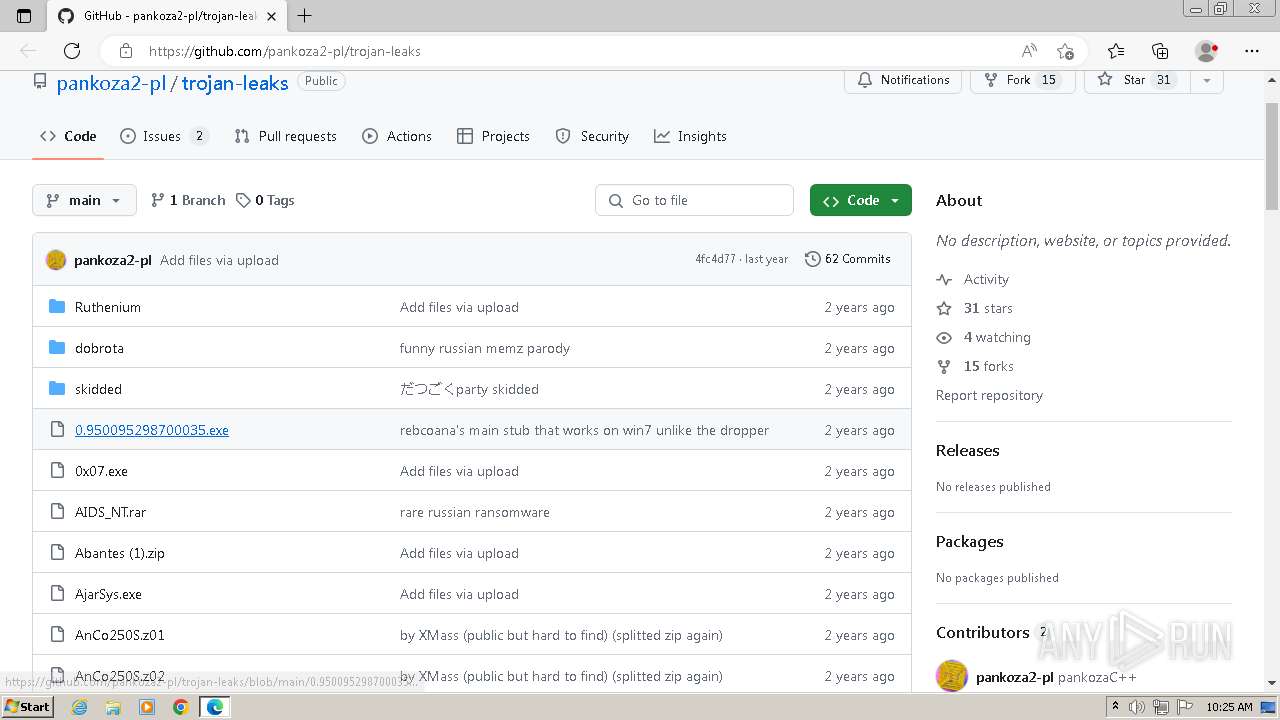
Task: Add this page to favorites star icon
Action: 1065,51
